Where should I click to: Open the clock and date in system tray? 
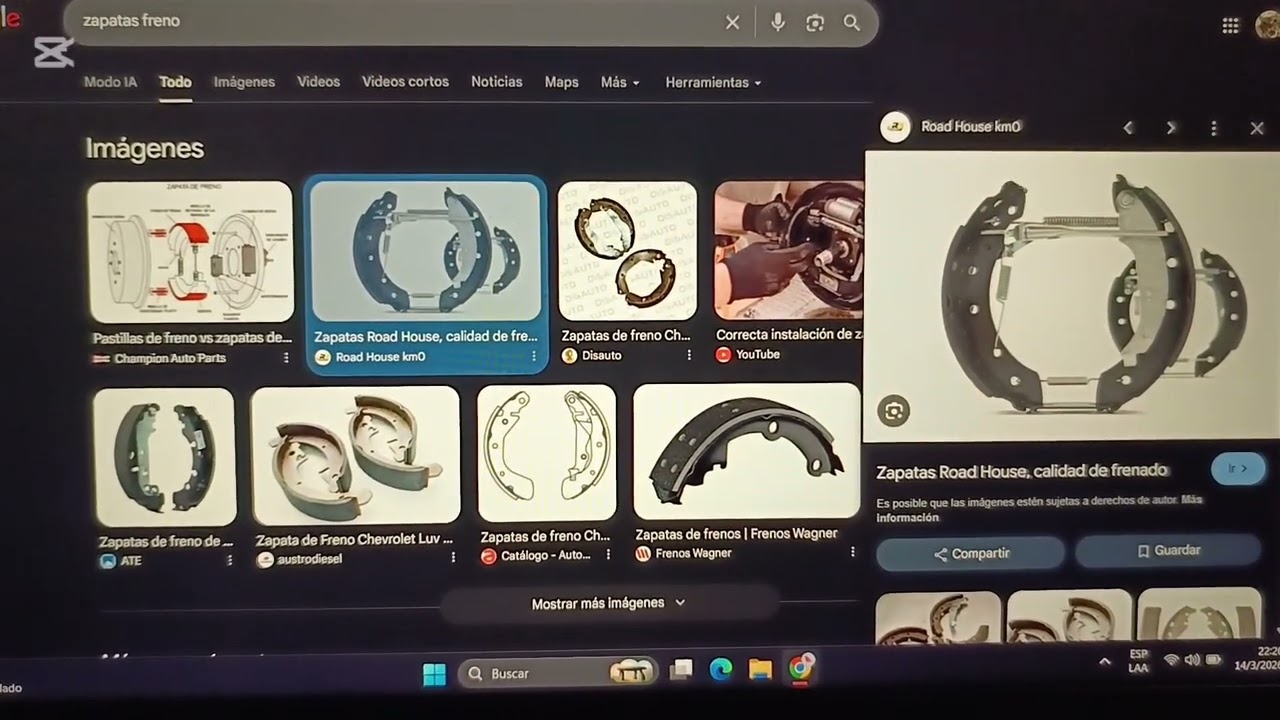click(1258, 658)
